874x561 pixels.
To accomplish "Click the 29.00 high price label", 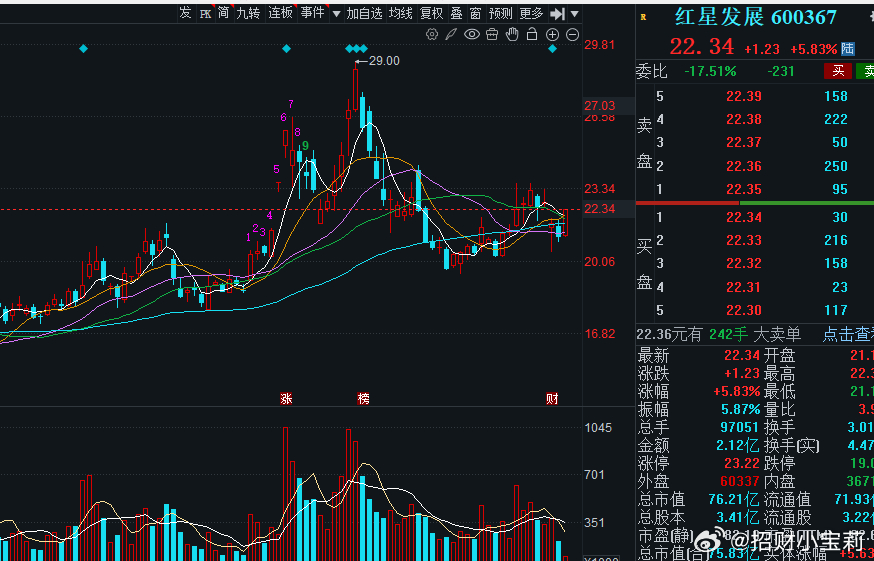I will 384,61.
